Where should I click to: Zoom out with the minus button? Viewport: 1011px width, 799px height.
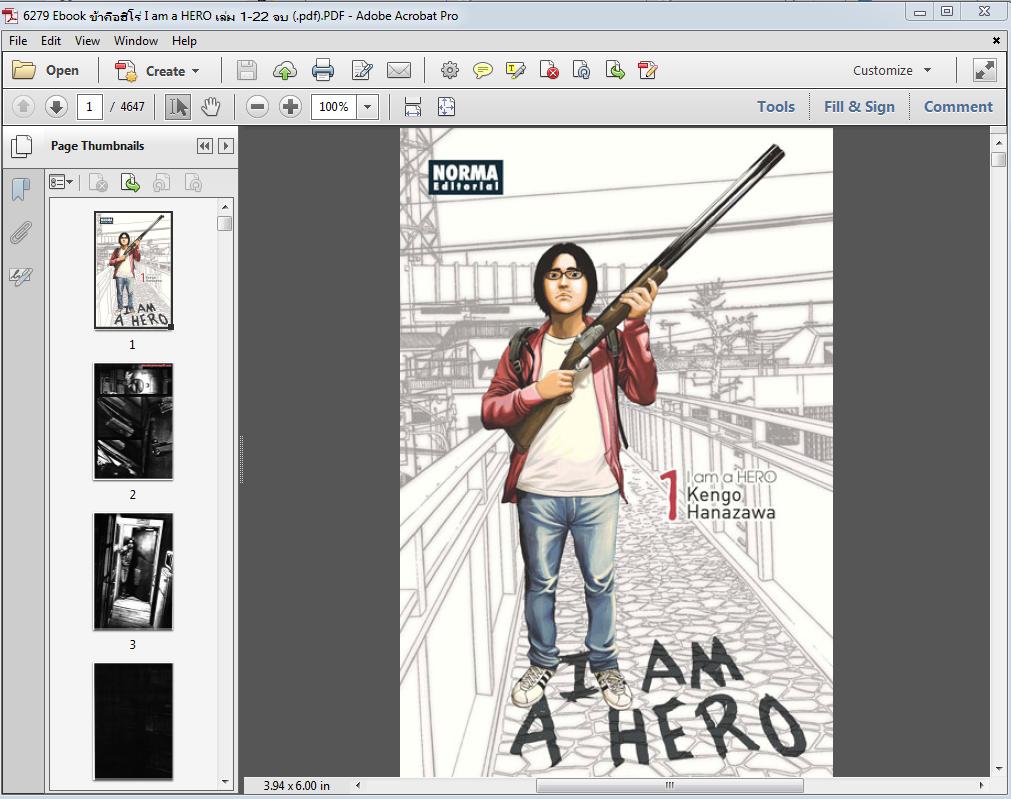click(x=257, y=106)
